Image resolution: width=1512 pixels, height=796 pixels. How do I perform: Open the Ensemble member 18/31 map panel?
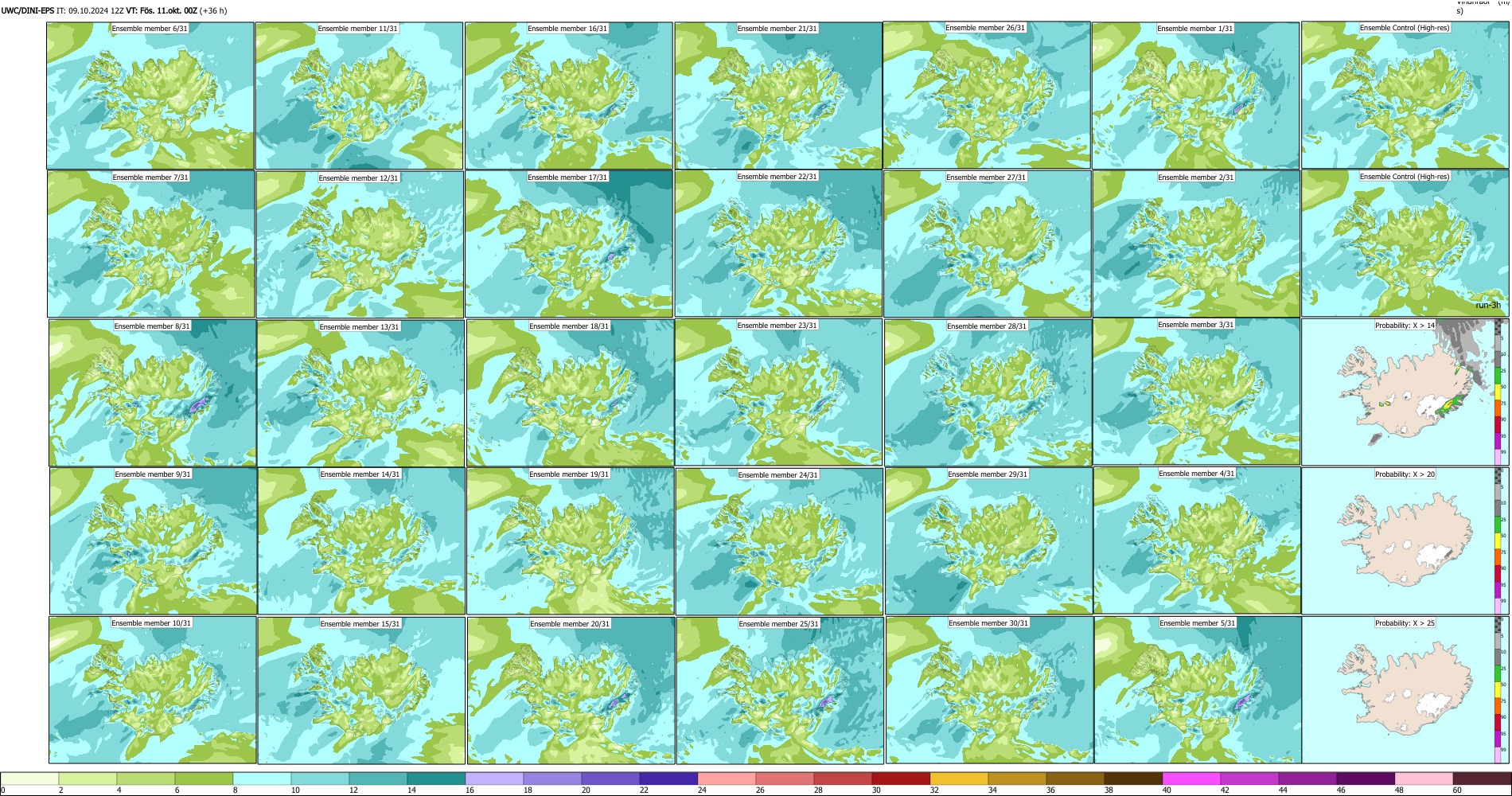(x=571, y=393)
